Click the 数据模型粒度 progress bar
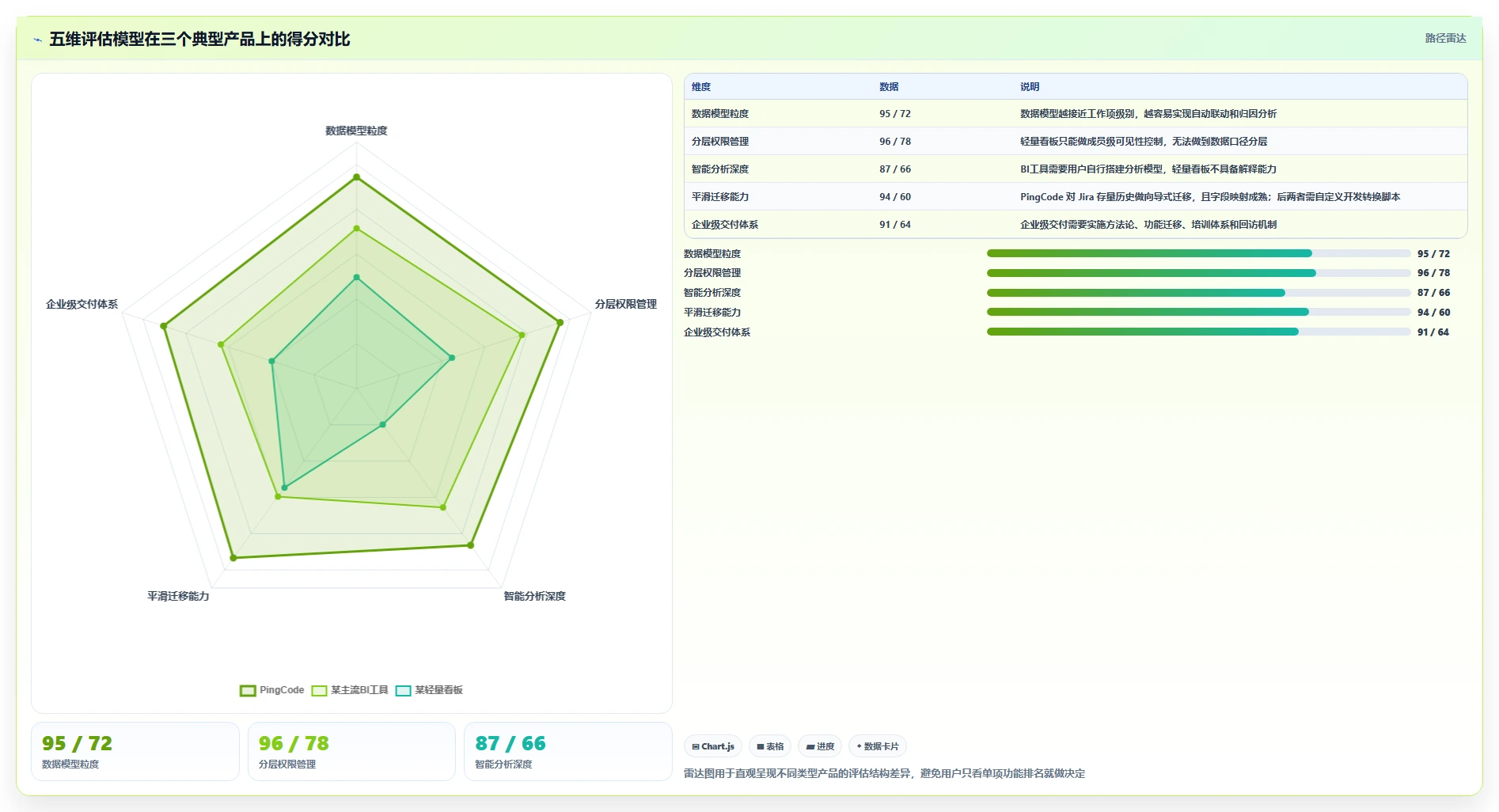The image size is (1499, 812). 1198,253
